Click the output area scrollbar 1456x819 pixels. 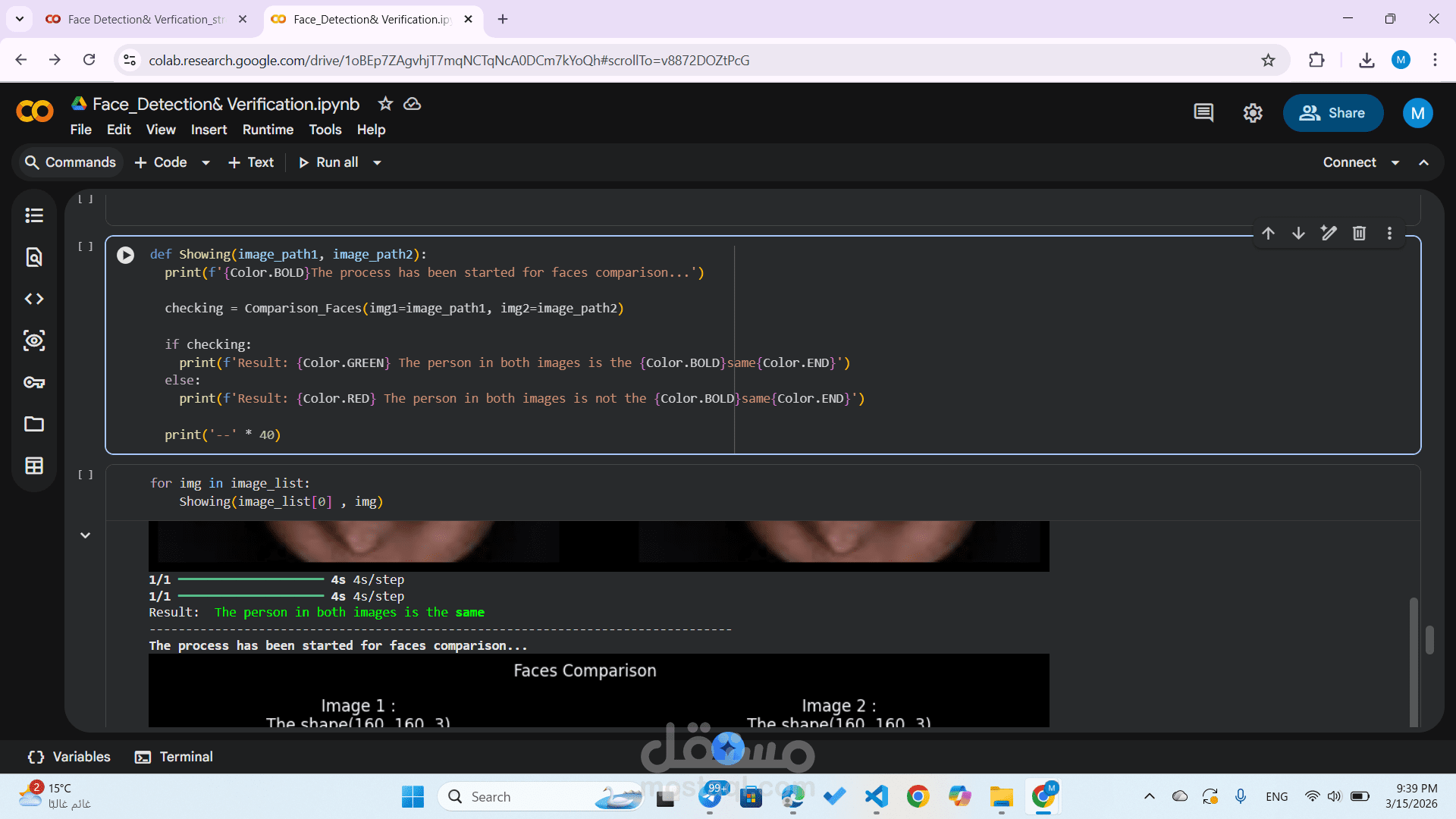point(1414,661)
